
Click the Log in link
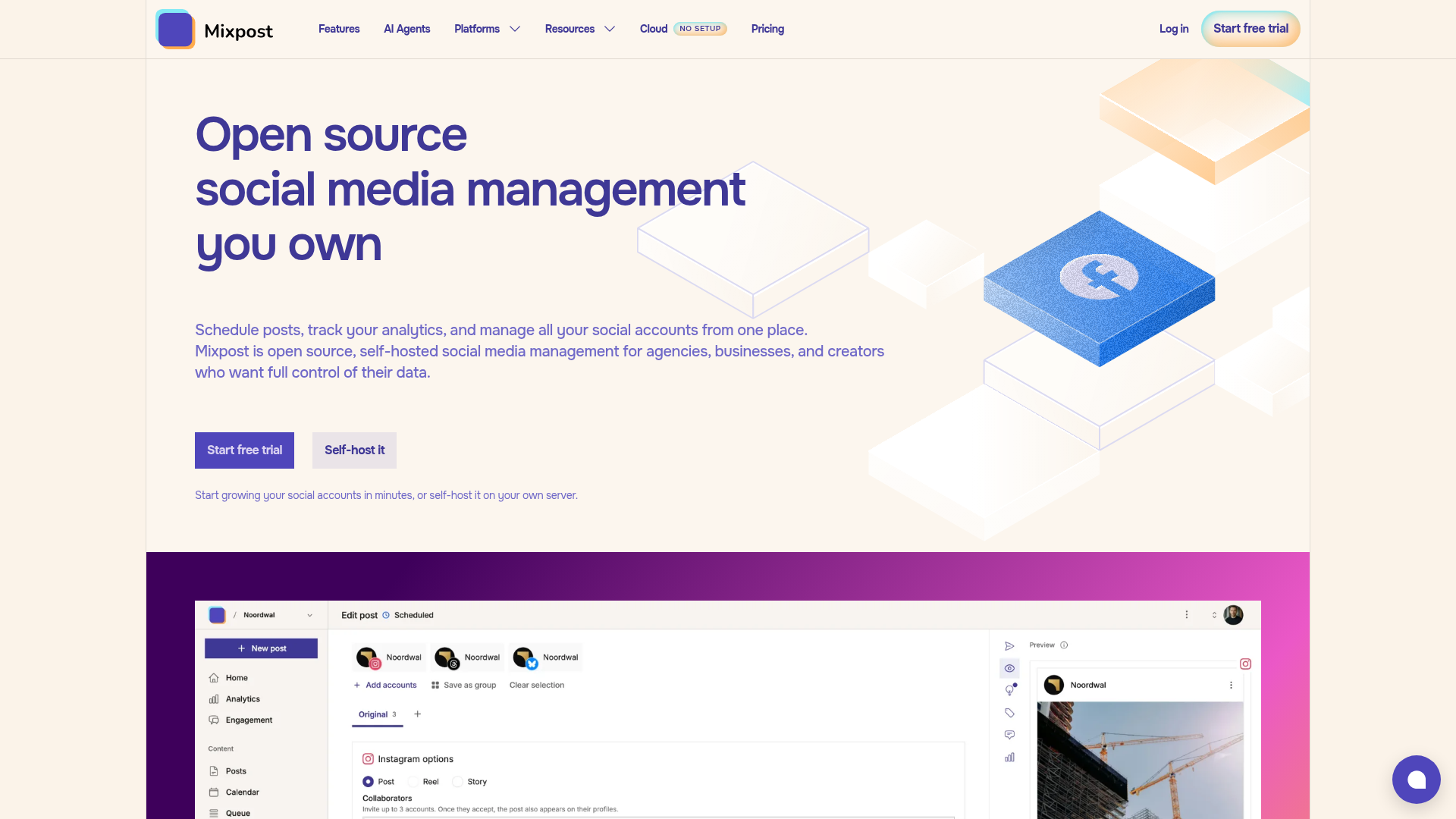point(1174,29)
